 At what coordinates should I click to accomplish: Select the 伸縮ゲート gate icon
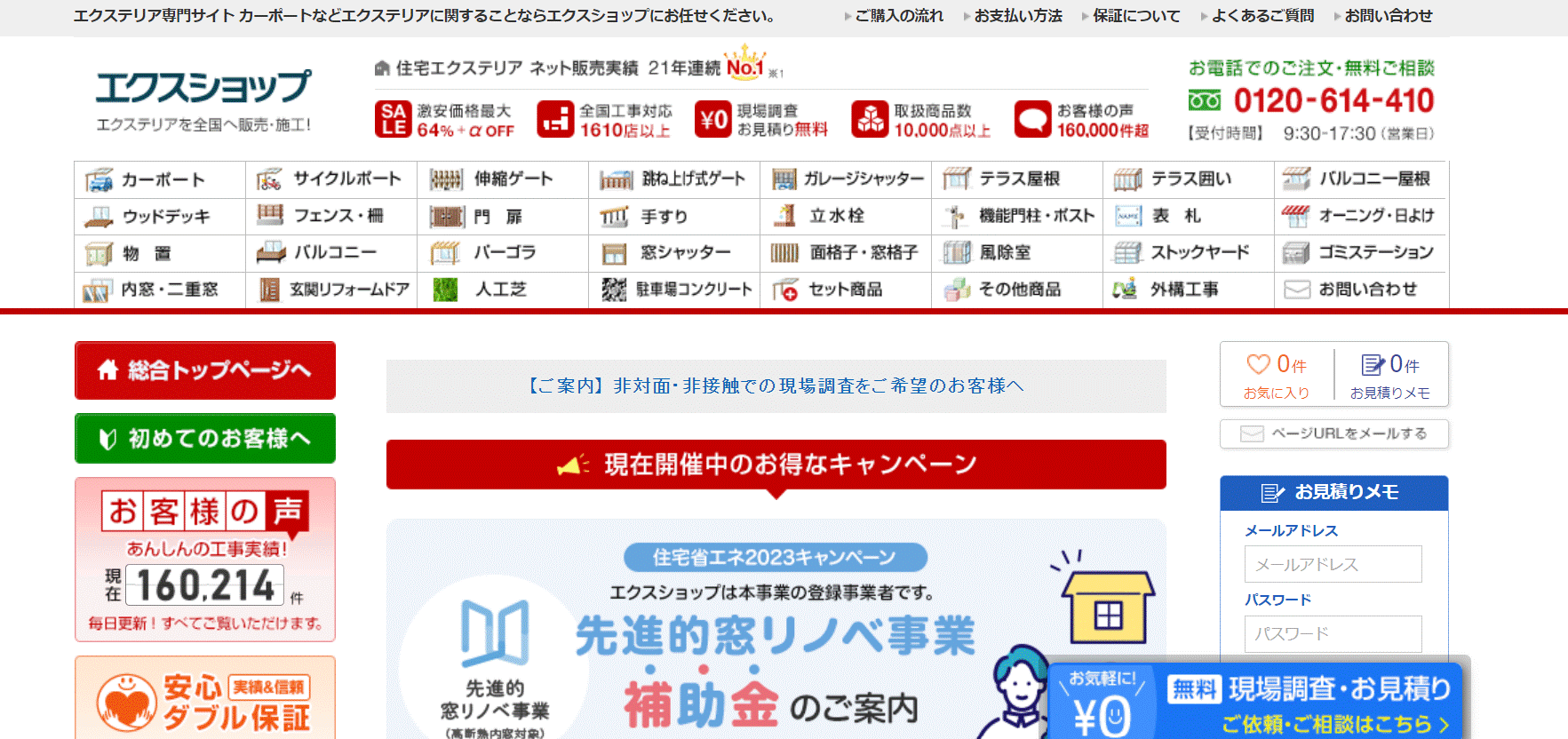click(x=446, y=179)
